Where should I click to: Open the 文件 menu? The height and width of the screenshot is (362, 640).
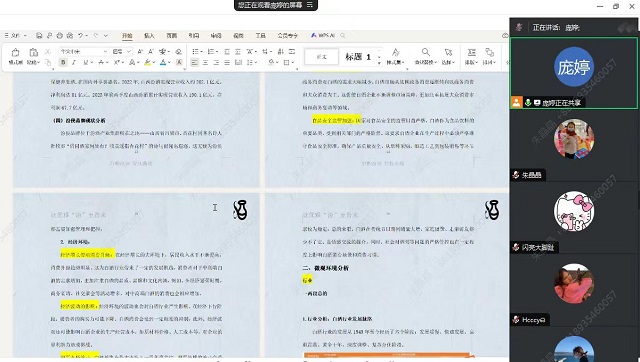pyautogui.click(x=16, y=36)
